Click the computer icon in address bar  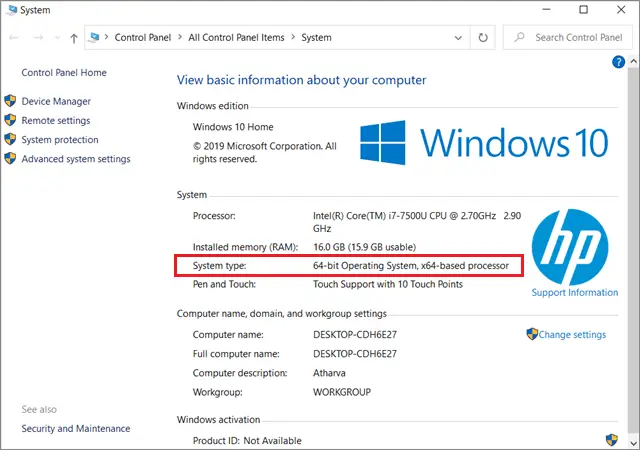click(94, 37)
